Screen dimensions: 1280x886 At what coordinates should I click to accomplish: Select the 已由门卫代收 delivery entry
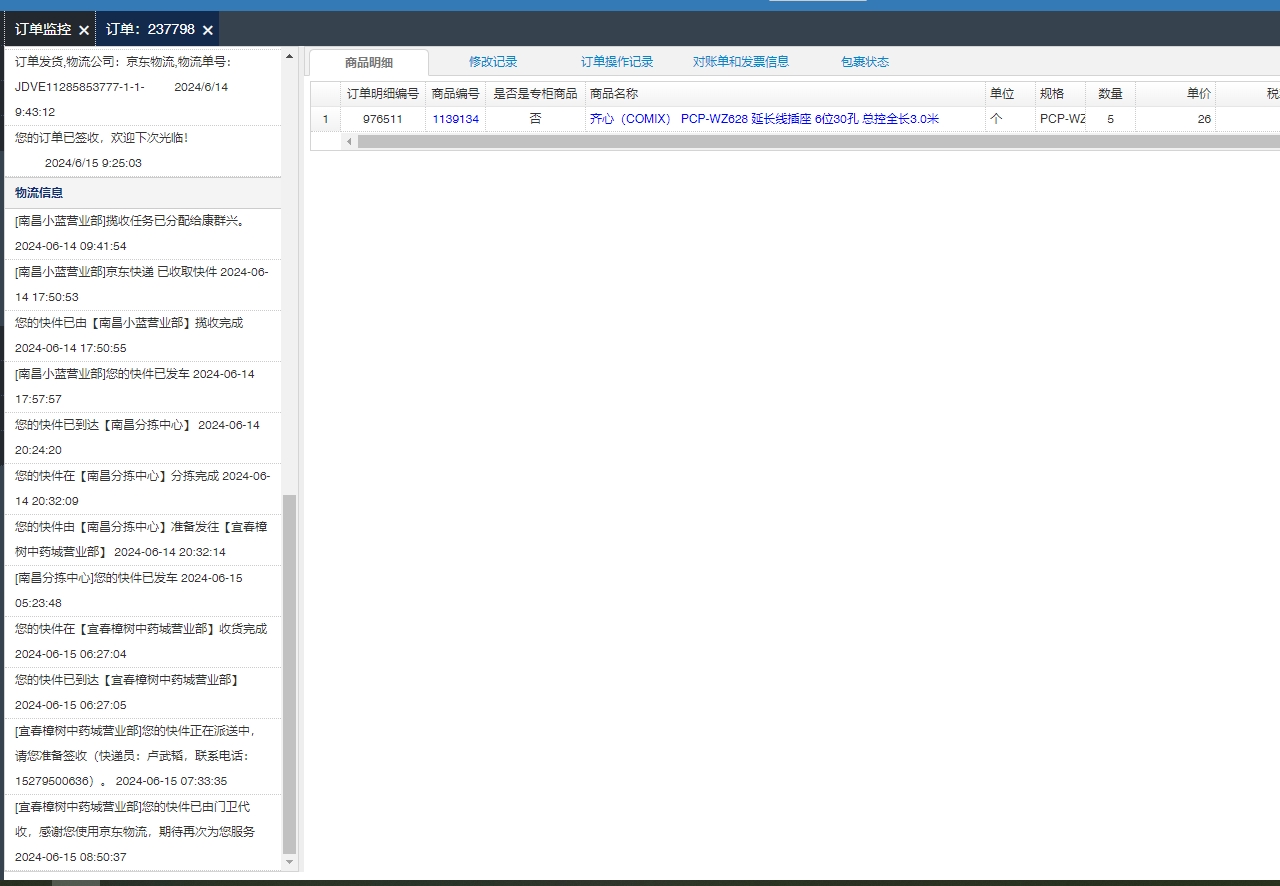point(141,832)
